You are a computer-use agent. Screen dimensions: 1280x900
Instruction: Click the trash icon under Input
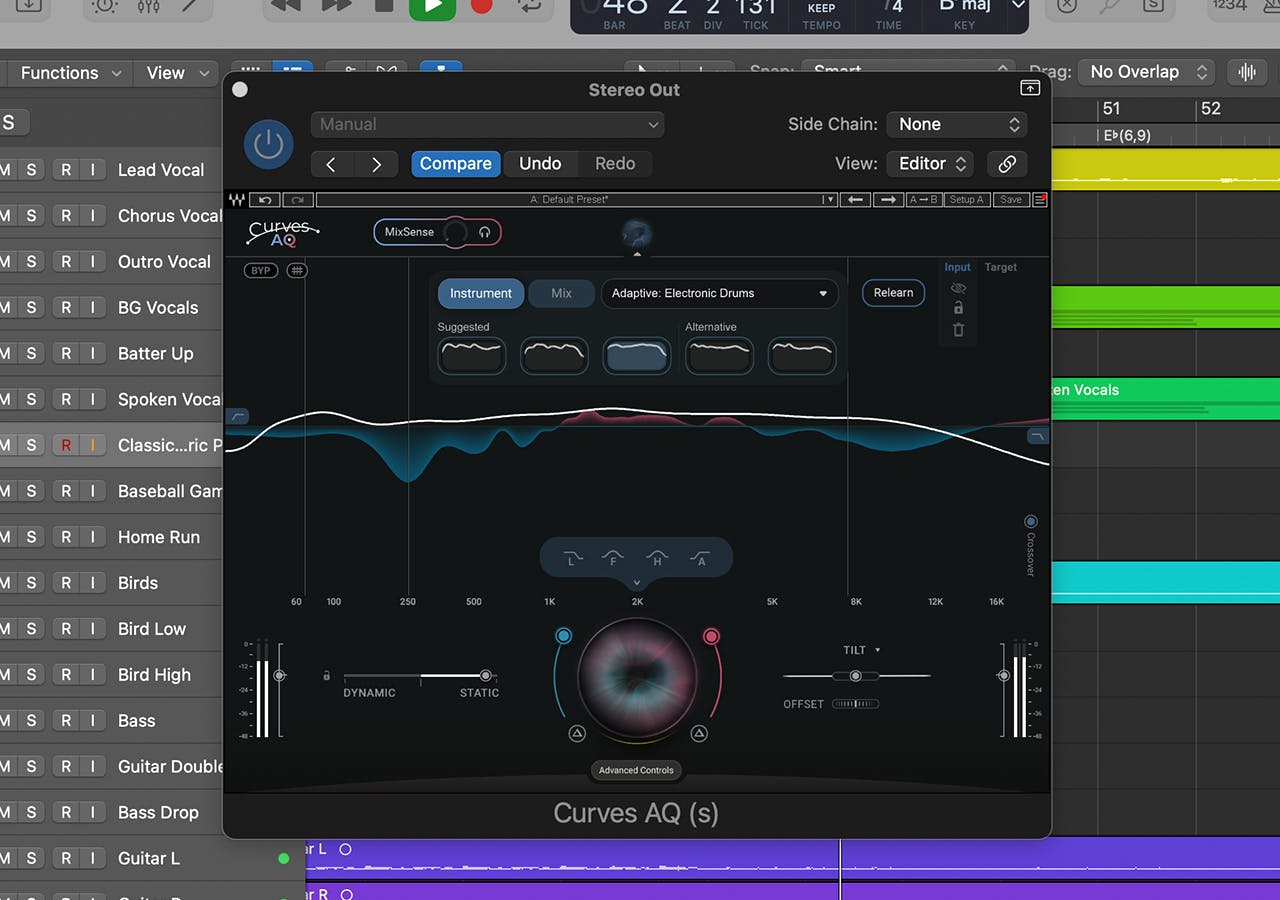(x=958, y=330)
